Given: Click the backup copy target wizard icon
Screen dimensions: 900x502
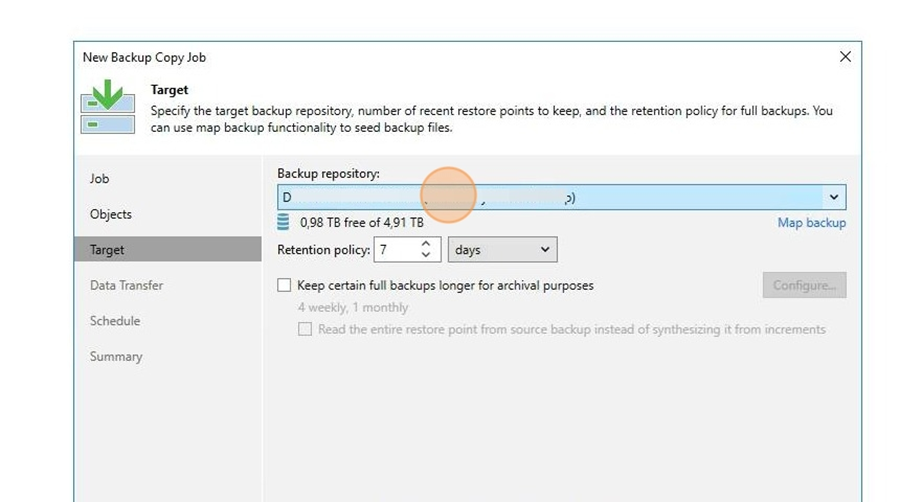Looking at the screenshot, I should 108,107.
